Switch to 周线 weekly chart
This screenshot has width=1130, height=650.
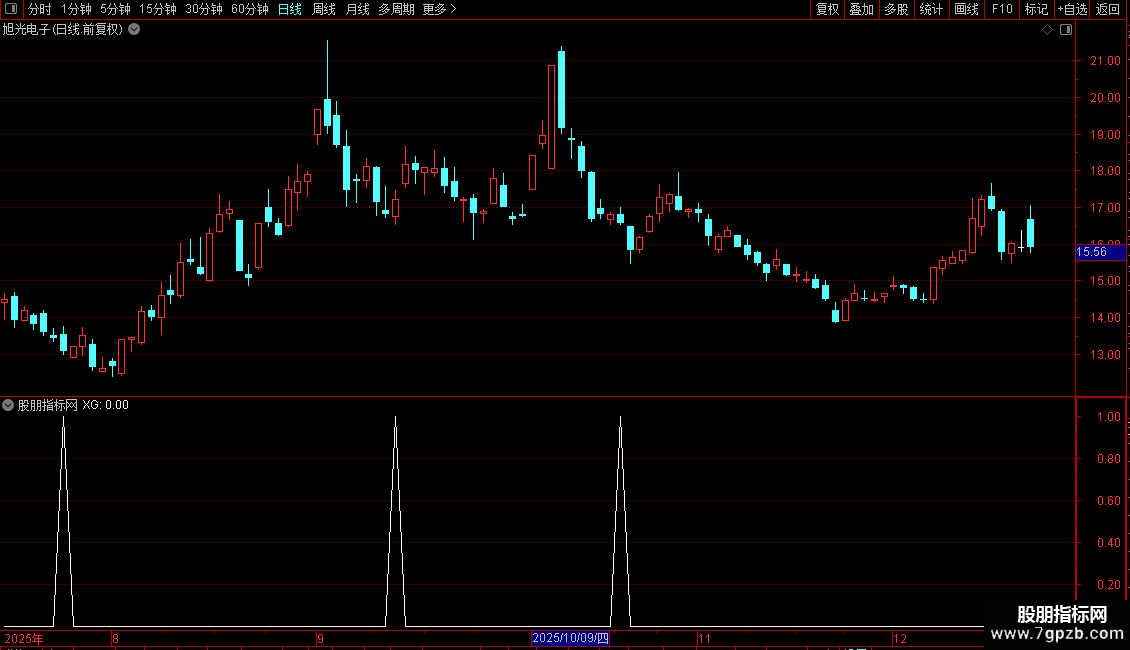(x=324, y=9)
